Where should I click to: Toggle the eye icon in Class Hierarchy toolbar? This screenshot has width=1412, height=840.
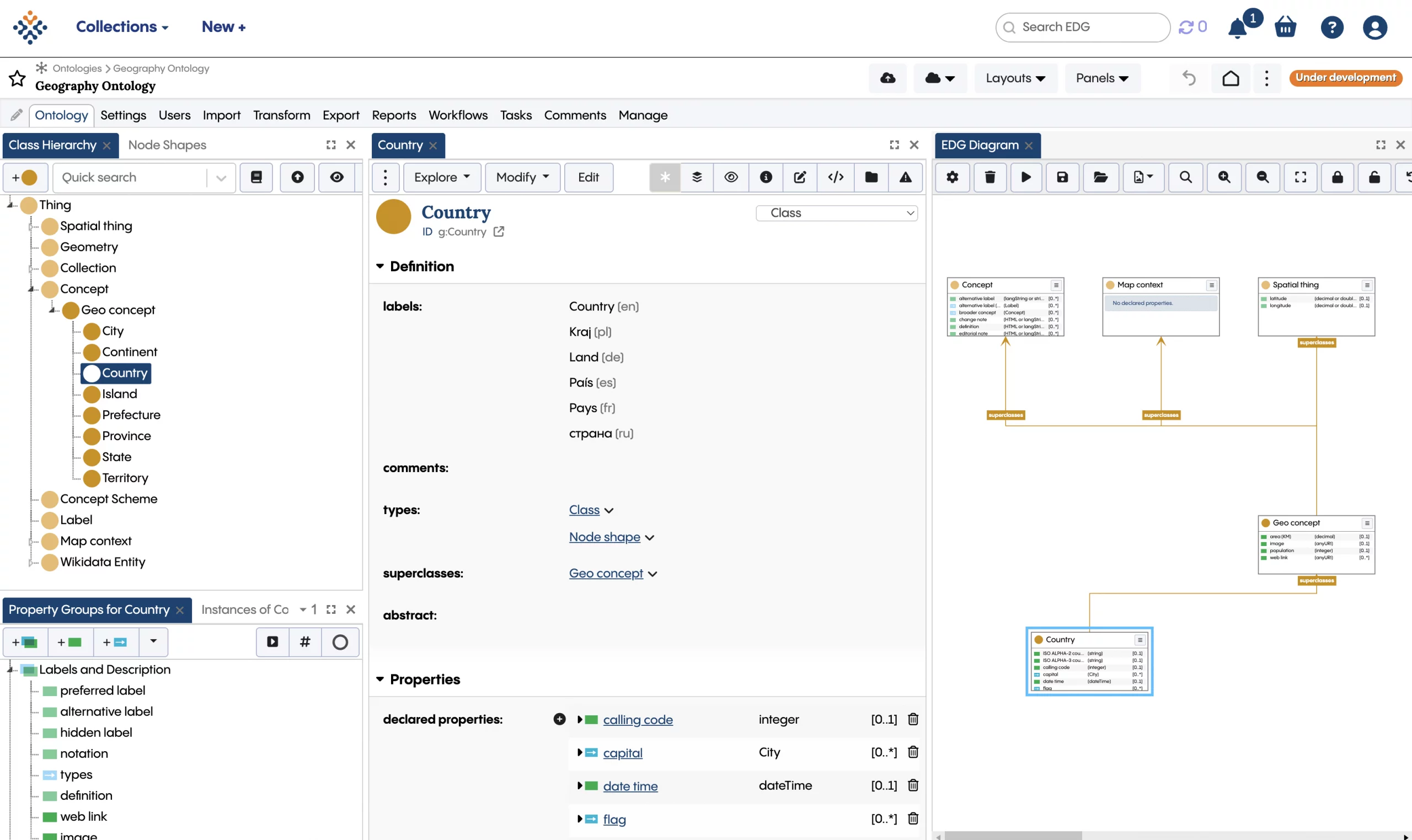point(337,177)
